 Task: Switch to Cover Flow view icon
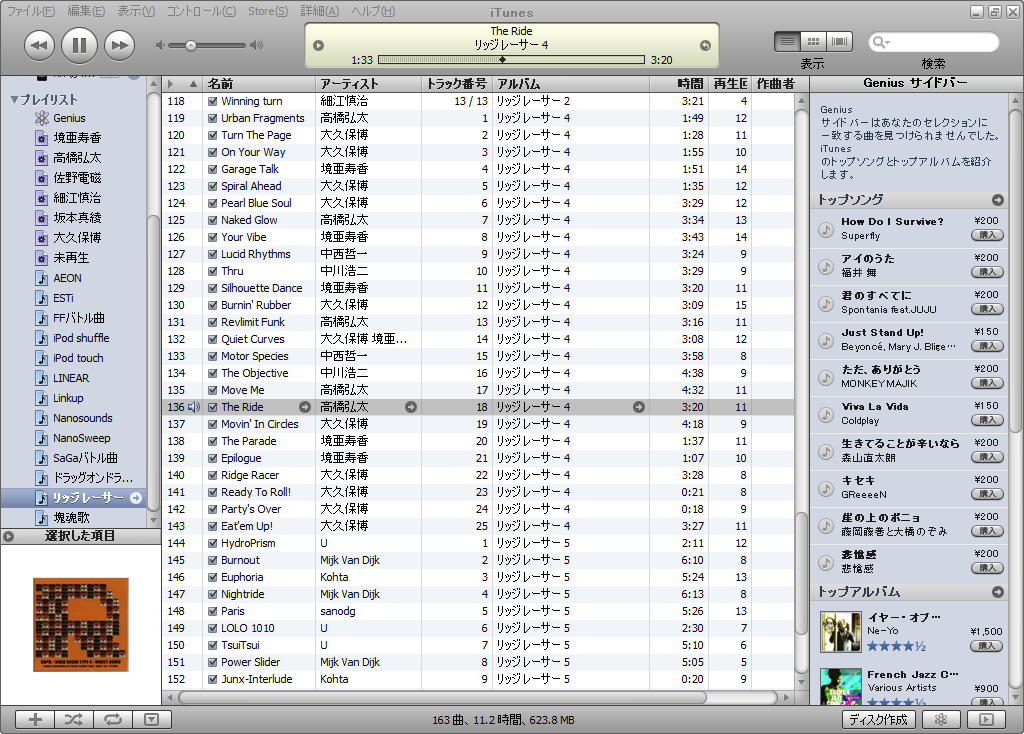840,42
